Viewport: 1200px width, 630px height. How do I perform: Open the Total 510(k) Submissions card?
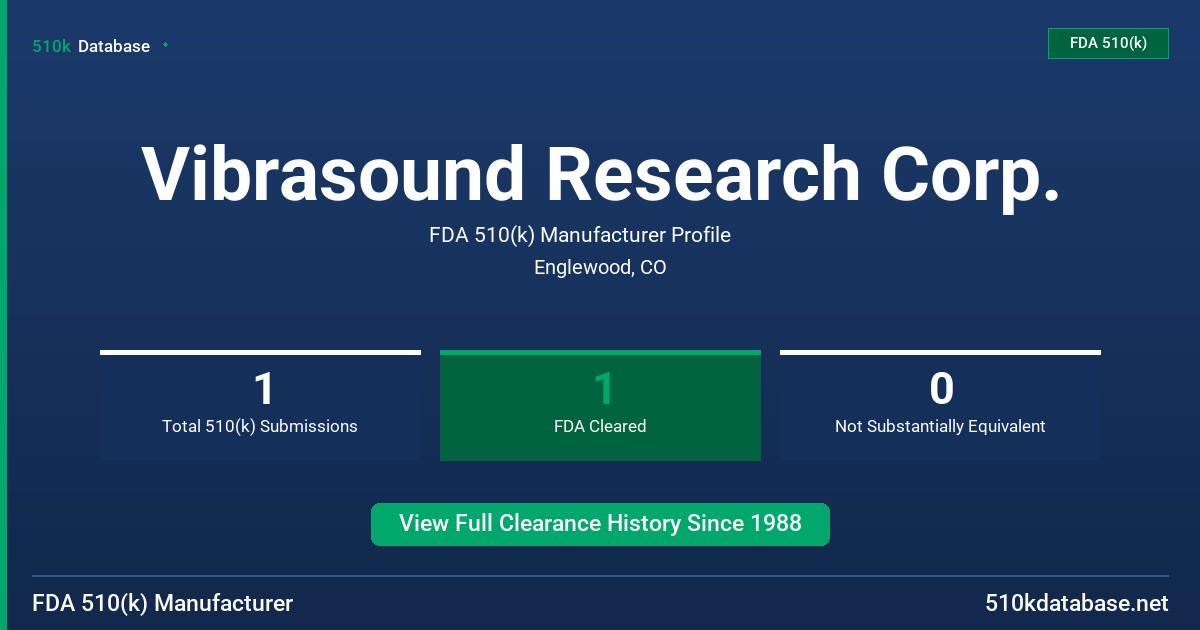coord(260,405)
